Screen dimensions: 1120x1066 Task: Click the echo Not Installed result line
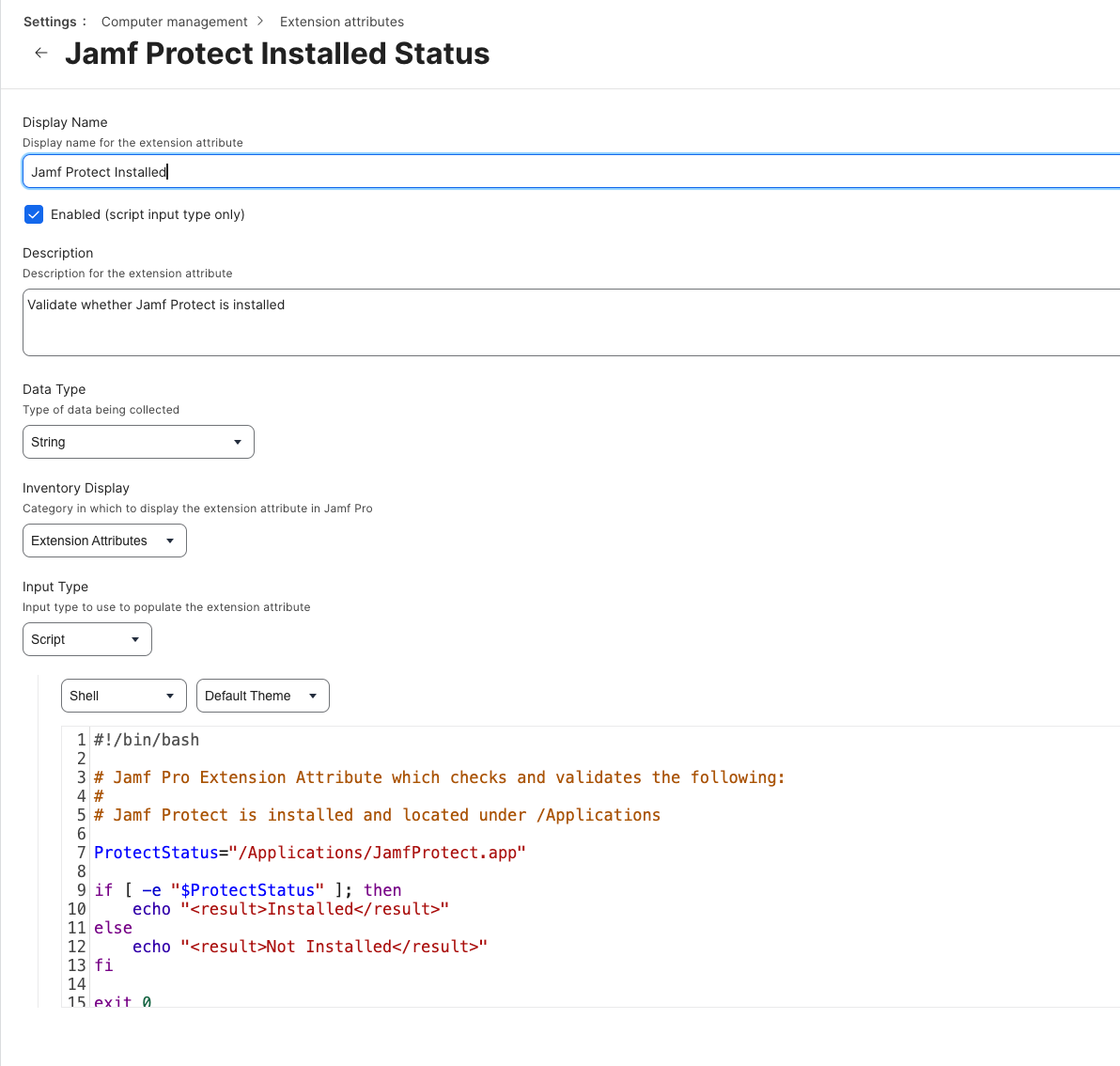coord(309,947)
